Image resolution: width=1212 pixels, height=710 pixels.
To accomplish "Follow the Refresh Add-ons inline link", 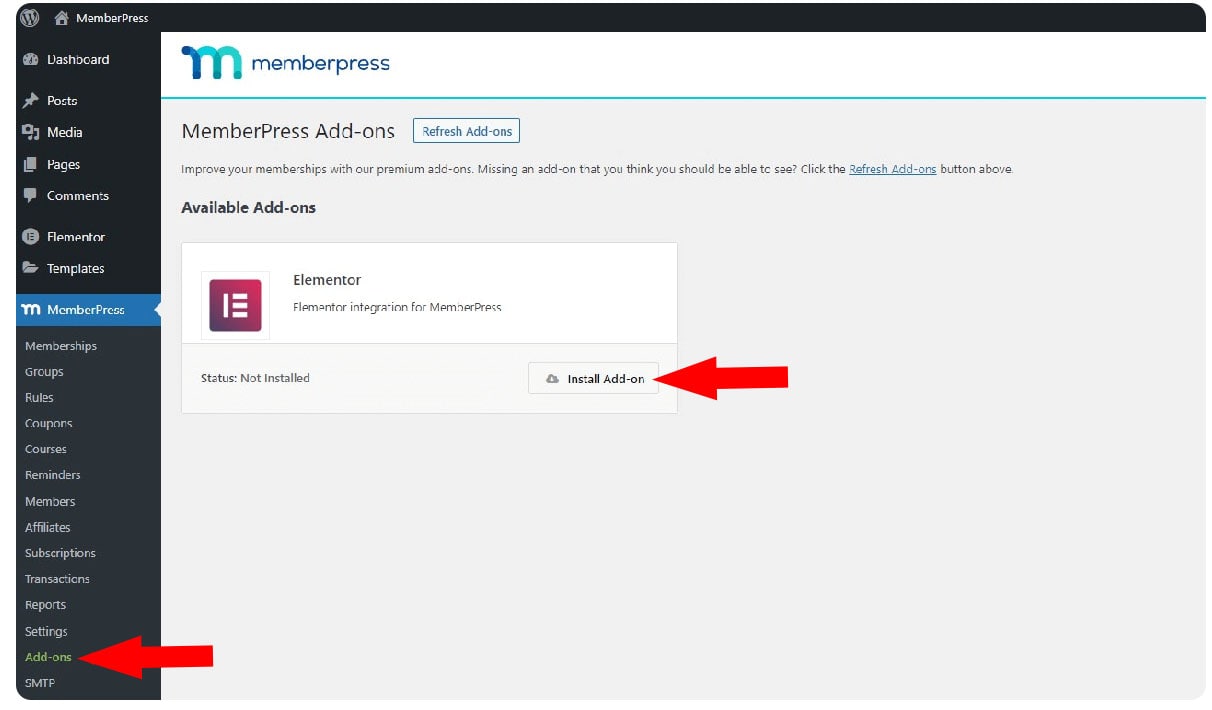I will [x=892, y=169].
